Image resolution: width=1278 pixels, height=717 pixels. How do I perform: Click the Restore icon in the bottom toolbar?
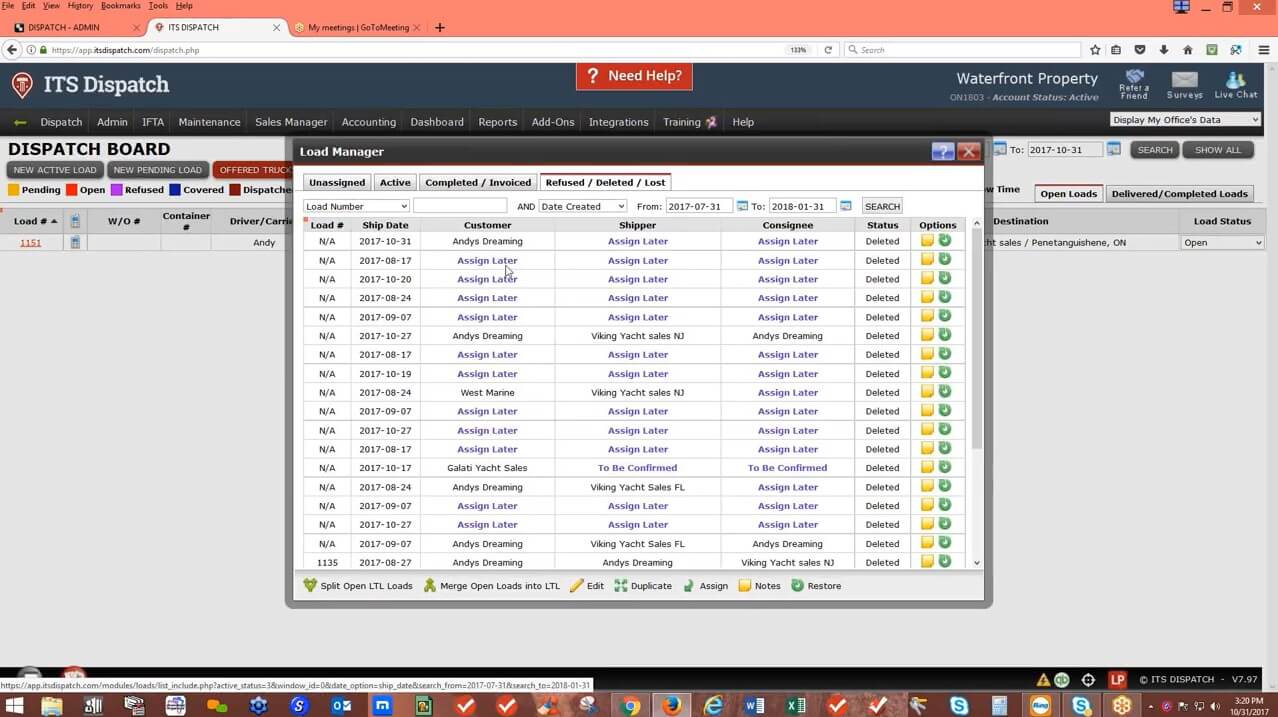[797, 586]
